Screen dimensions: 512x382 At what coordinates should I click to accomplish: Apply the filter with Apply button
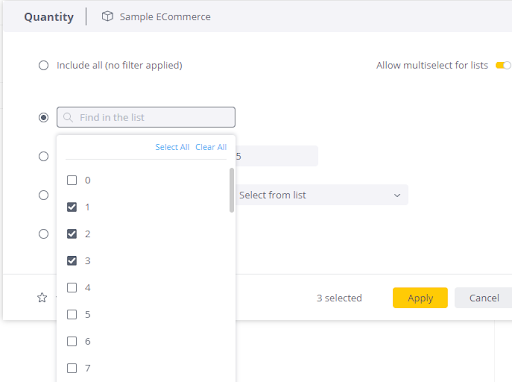point(420,298)
